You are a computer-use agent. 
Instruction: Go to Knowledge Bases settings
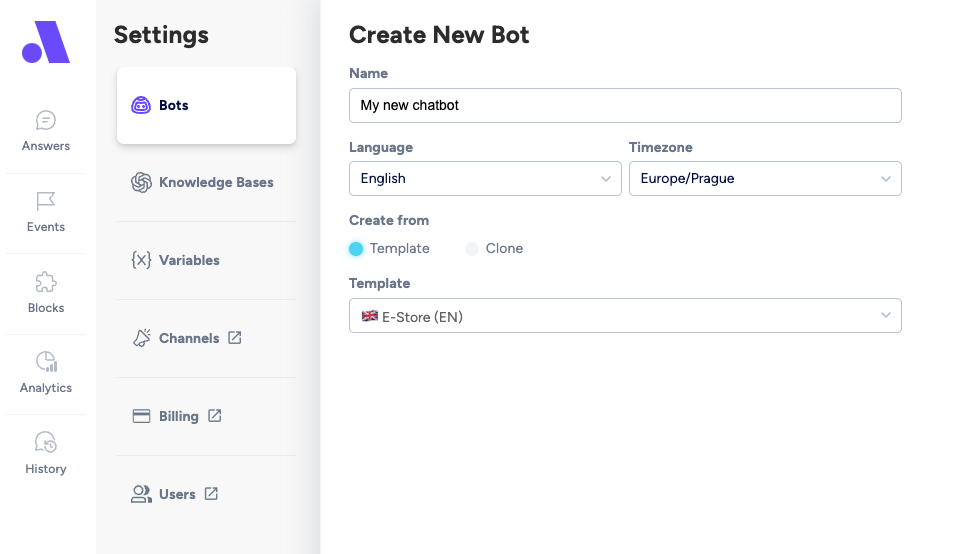click(206, 183)
